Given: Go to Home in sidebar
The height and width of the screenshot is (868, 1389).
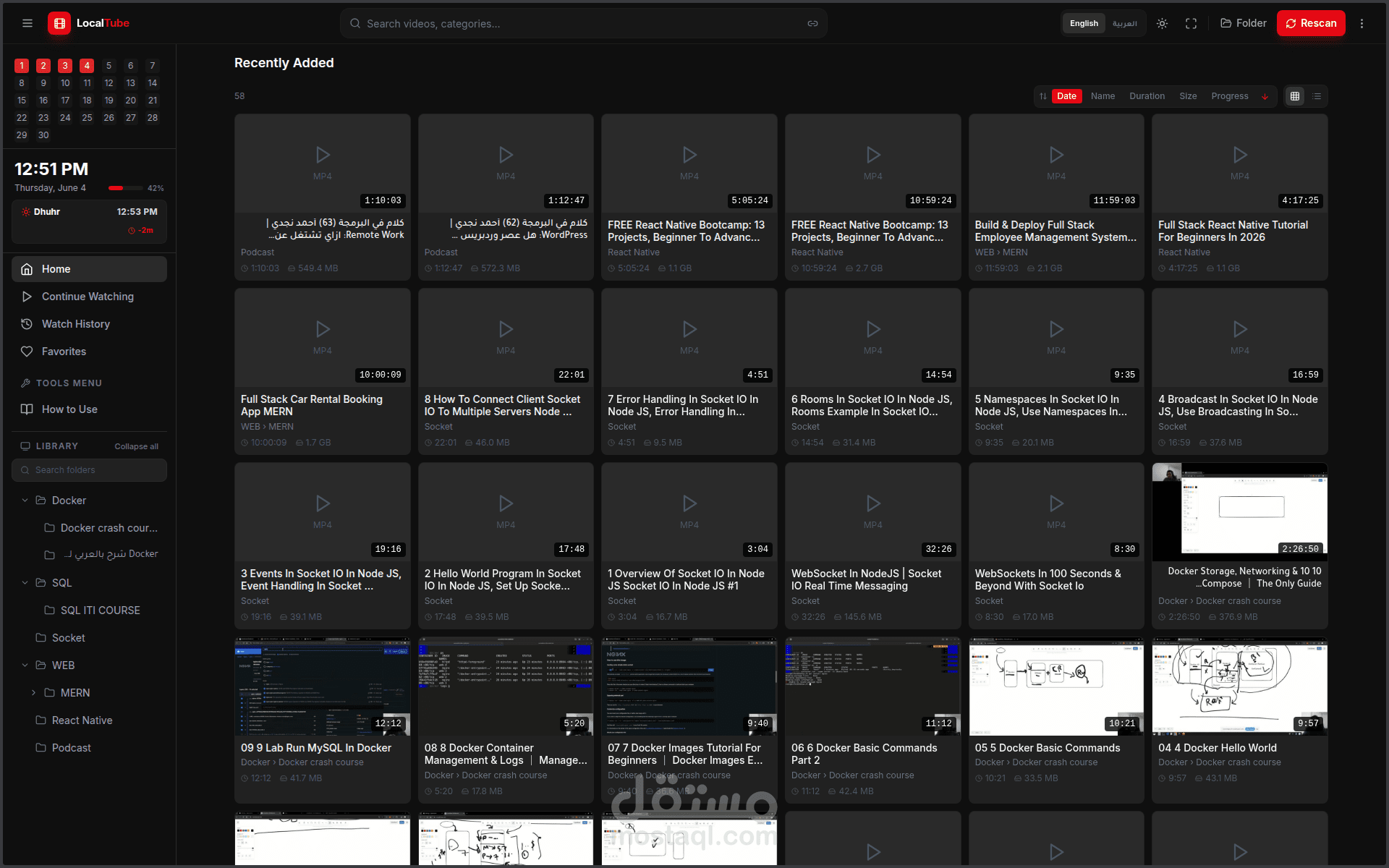Looking at the screenshot, I should pos(89,269).
